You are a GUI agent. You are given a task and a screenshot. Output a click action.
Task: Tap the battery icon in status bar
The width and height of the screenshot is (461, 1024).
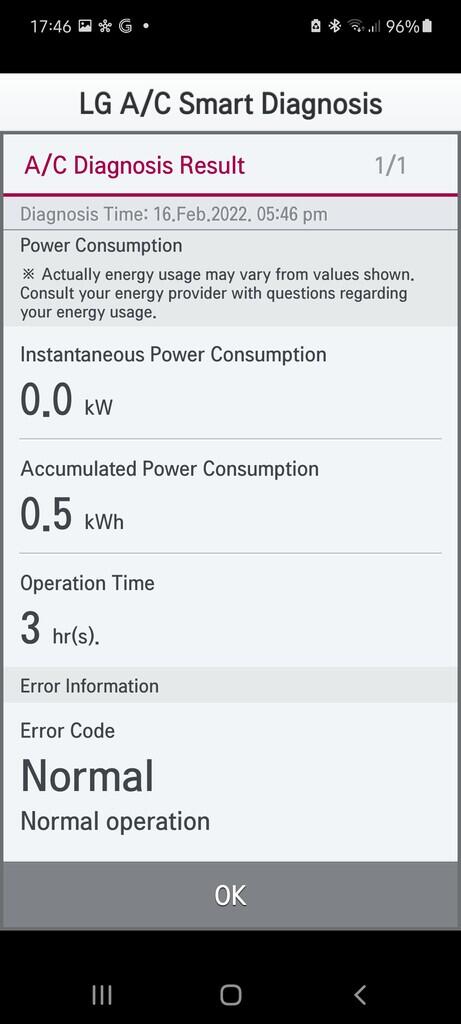428,26
